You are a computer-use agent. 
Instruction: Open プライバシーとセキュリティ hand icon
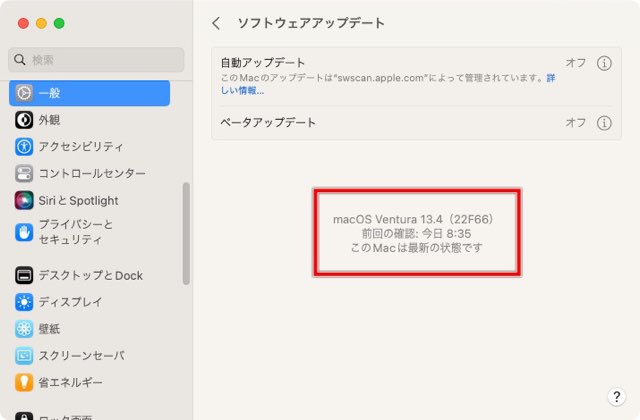(24, 232)
